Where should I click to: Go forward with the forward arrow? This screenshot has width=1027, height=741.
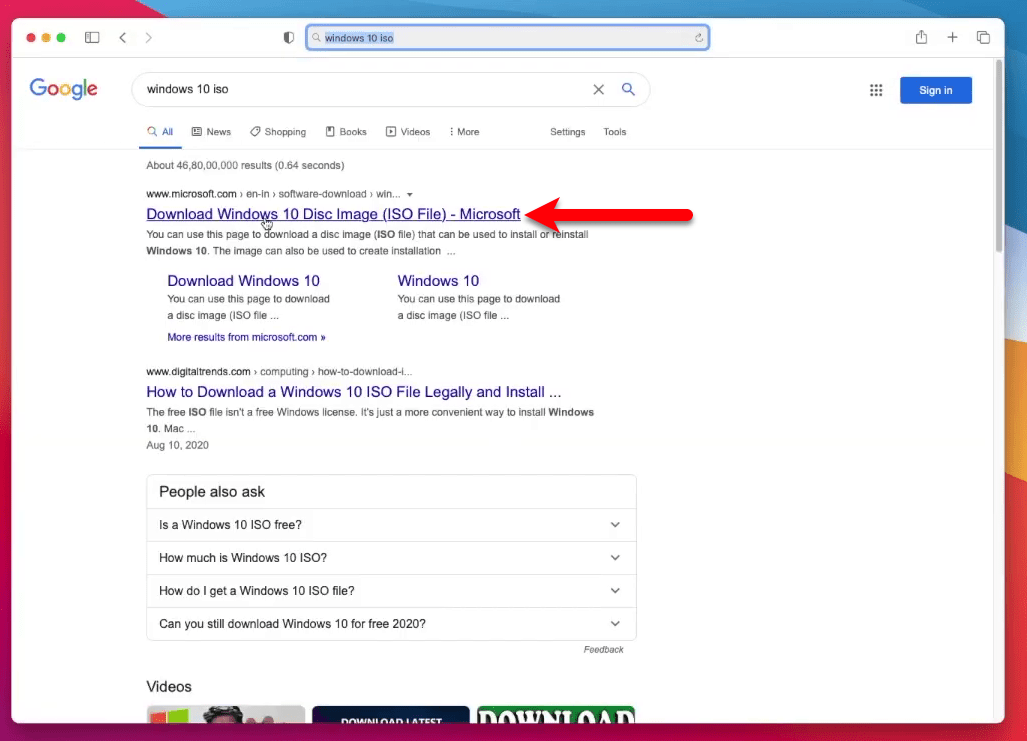[149, 37]
